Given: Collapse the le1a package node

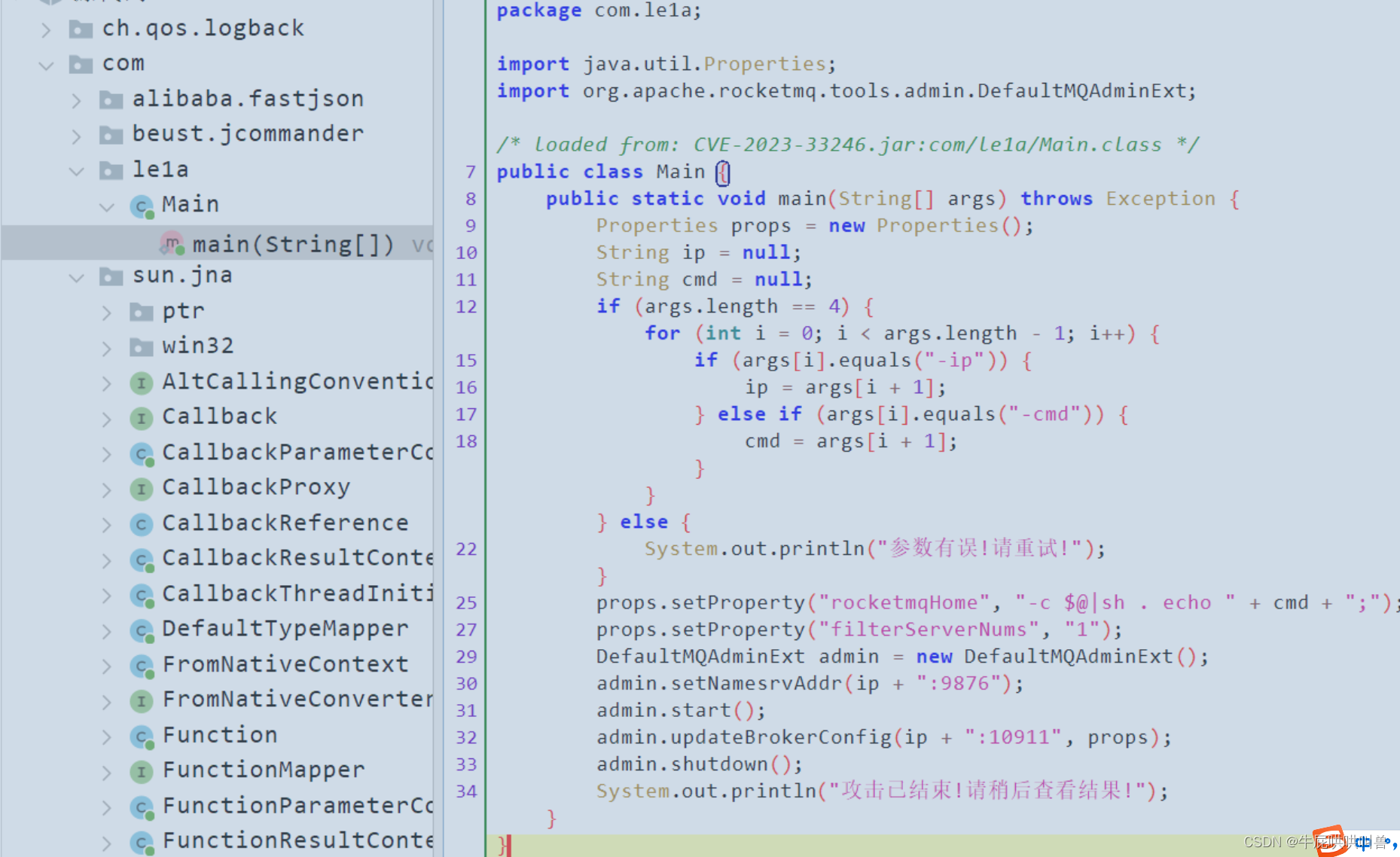Looking at the screenshot, I should pos(76,171).
